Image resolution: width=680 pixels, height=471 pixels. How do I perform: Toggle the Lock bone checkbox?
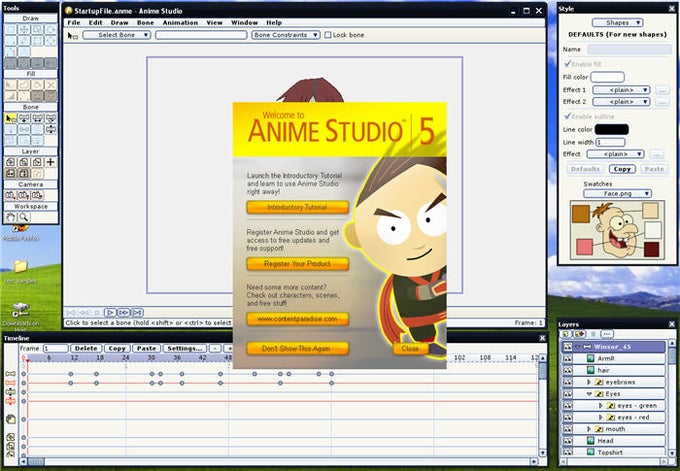(x=328, y=35)
